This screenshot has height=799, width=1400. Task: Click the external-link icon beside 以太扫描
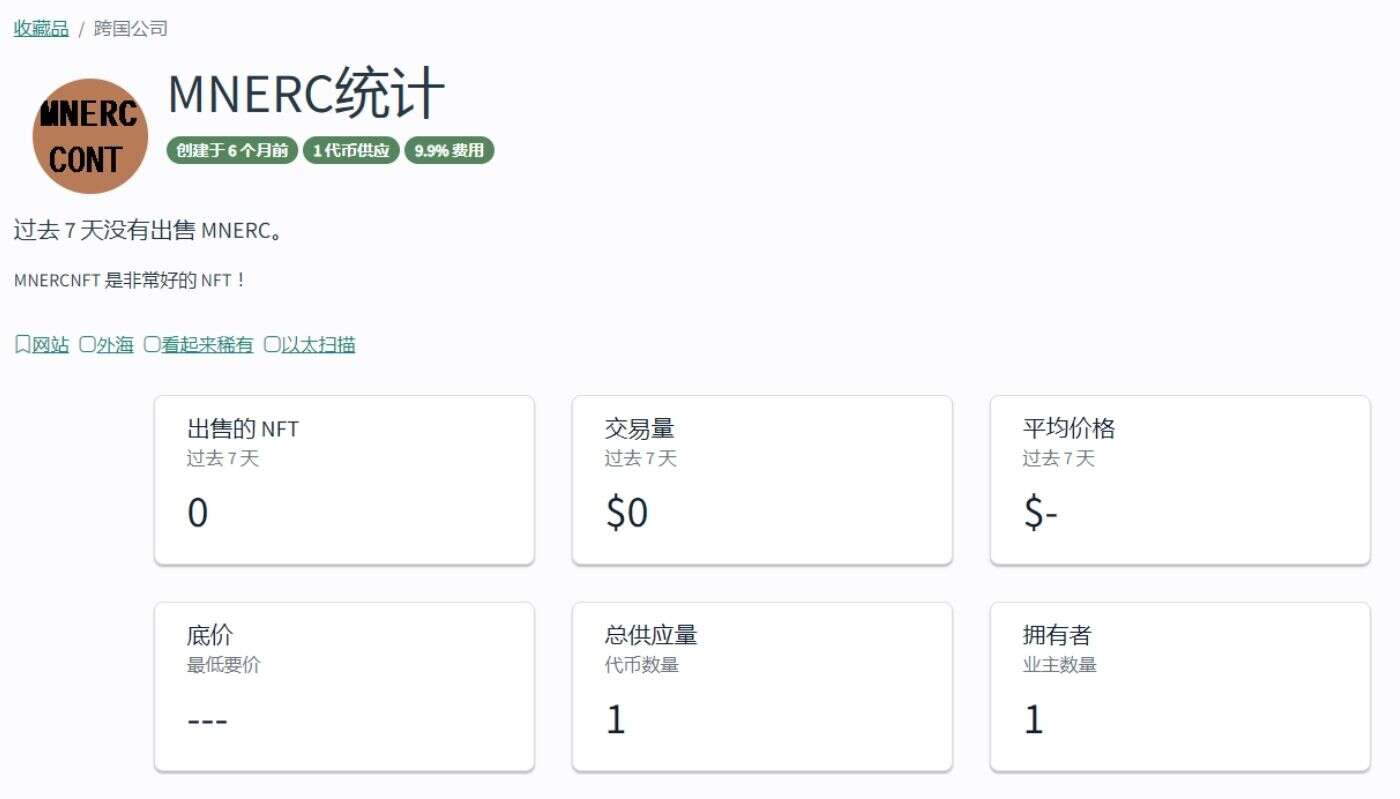270,344
